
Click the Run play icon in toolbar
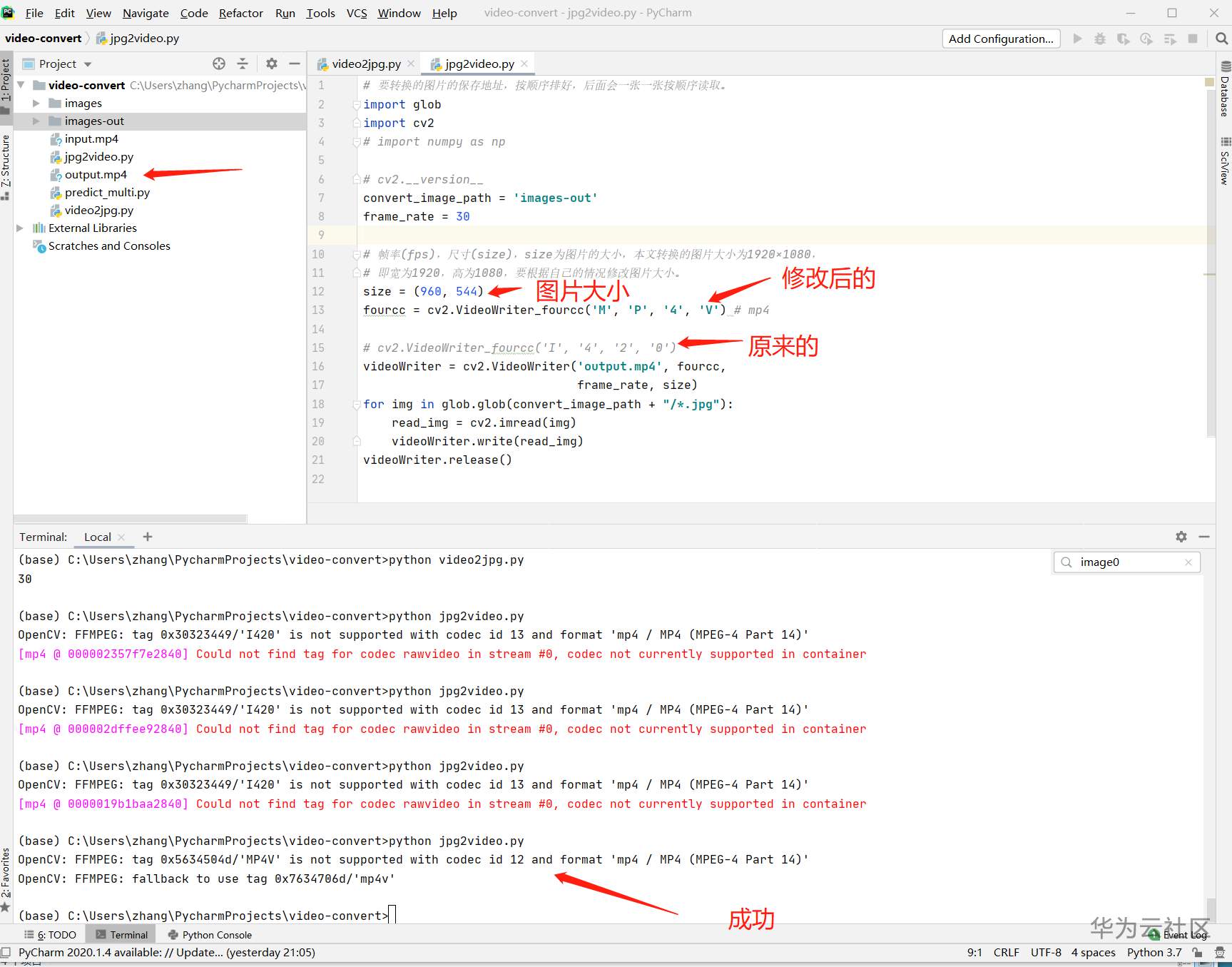click(x=1077, y=39)
